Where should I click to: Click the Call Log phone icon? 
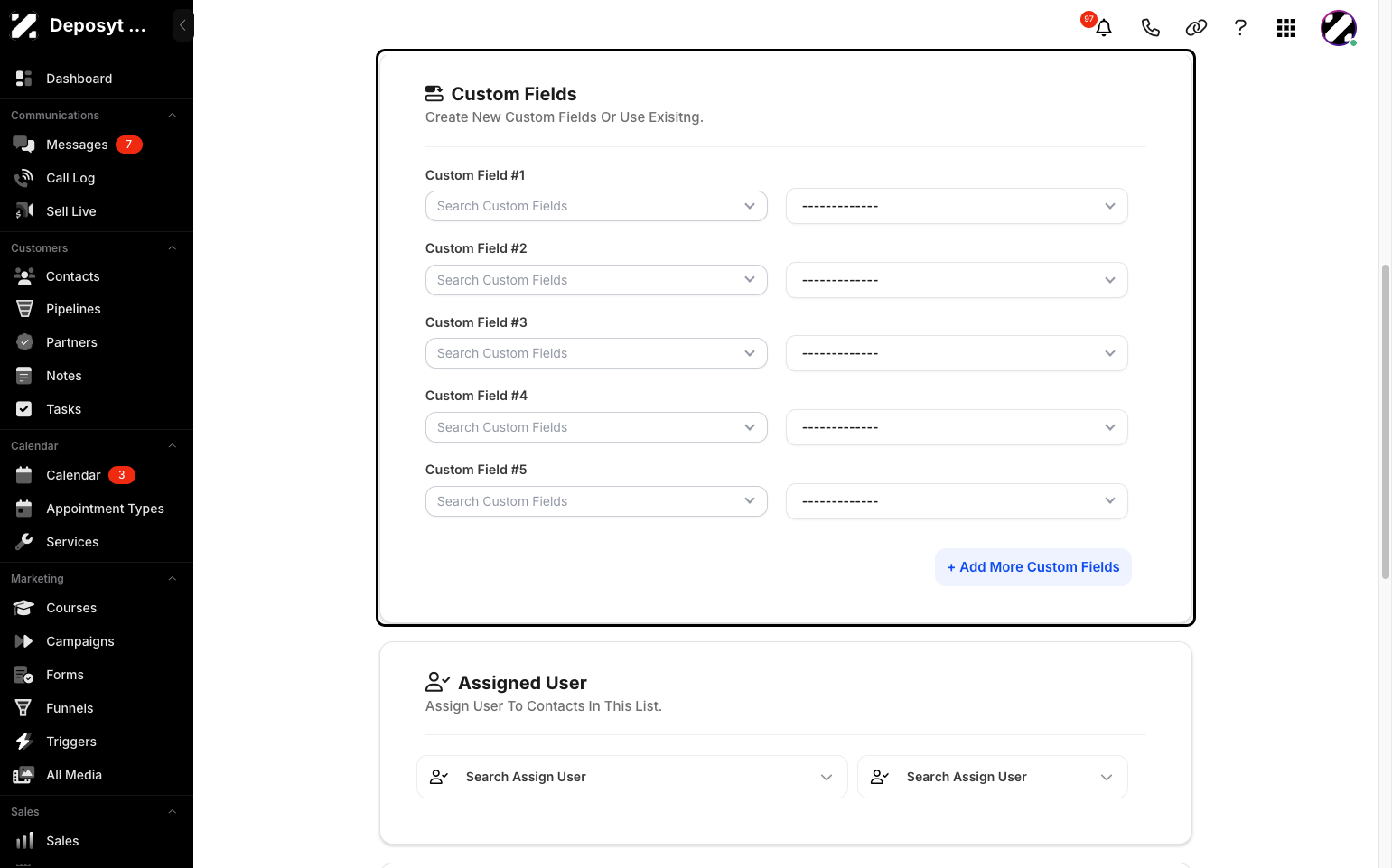24,178
